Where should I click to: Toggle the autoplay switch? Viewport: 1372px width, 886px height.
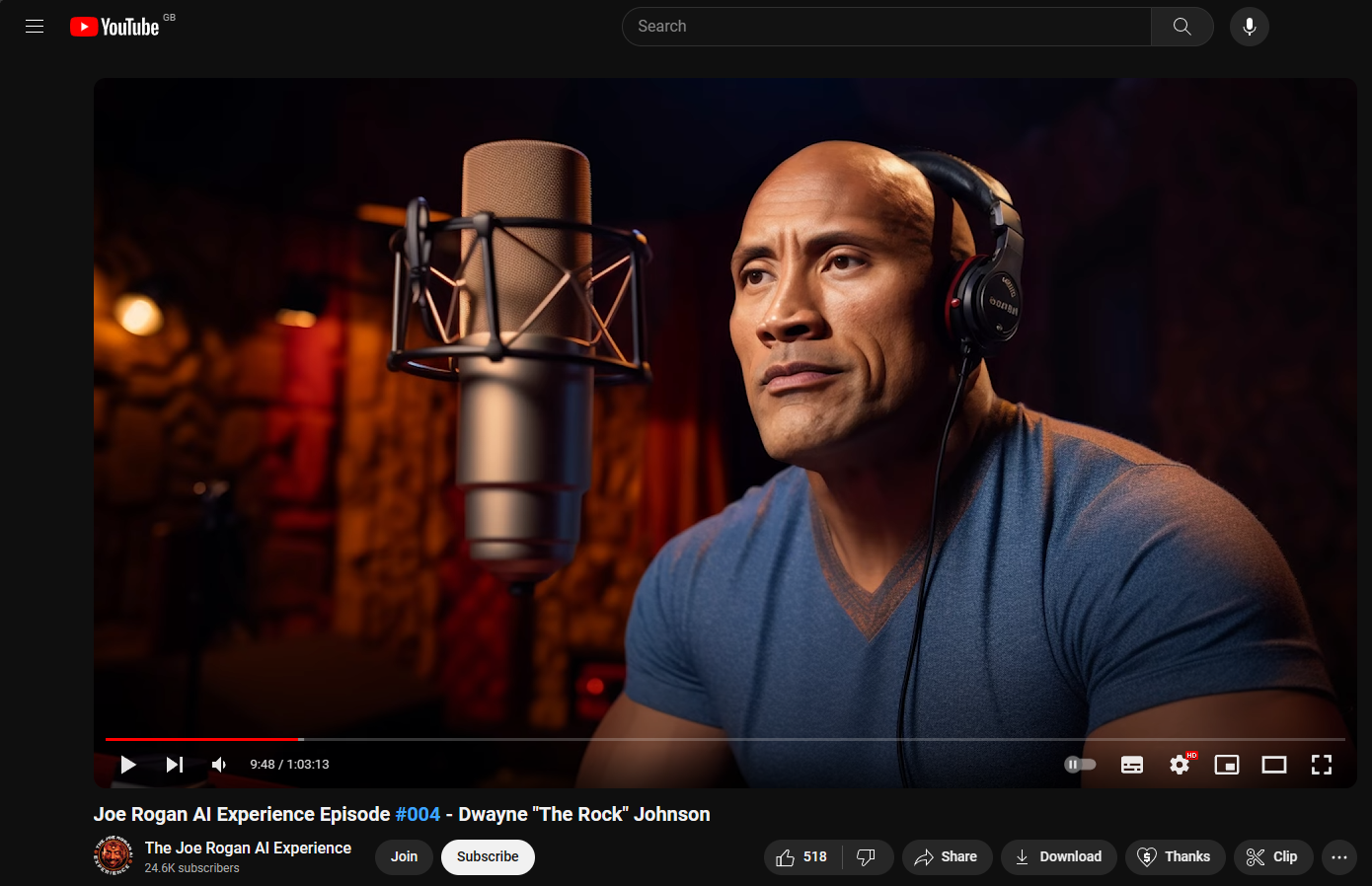pyautogui.click(x=1080, y=765)
